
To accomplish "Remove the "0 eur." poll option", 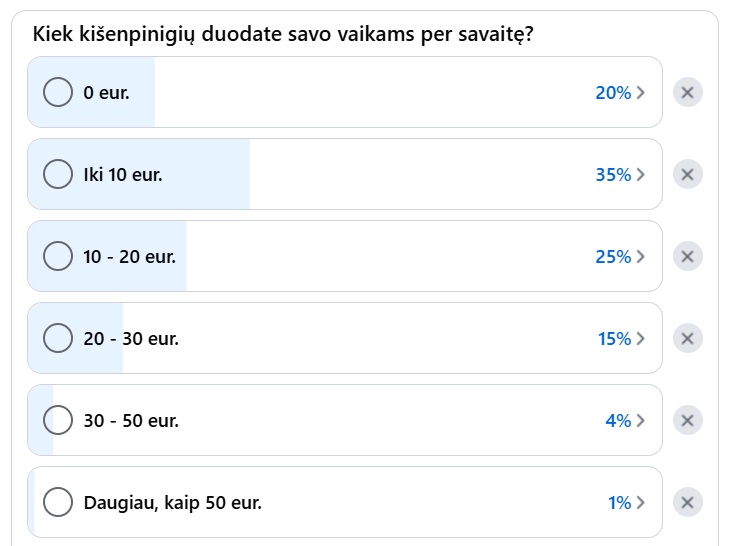I will (x=688, y=92).
